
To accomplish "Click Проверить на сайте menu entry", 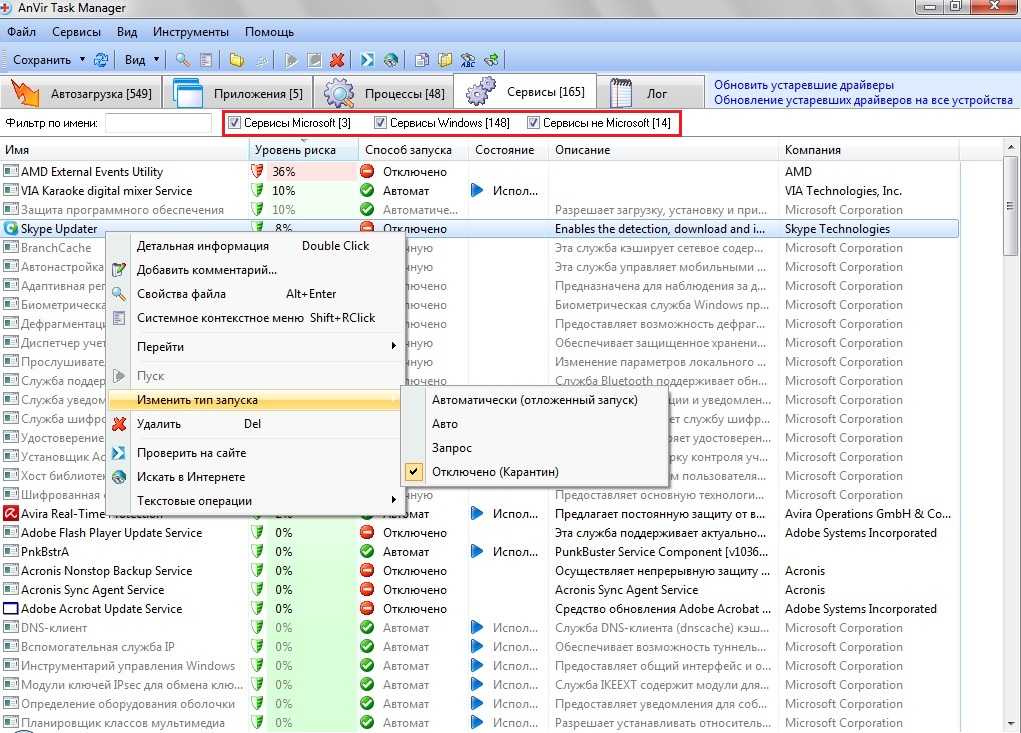I will [x=255, y=452].
